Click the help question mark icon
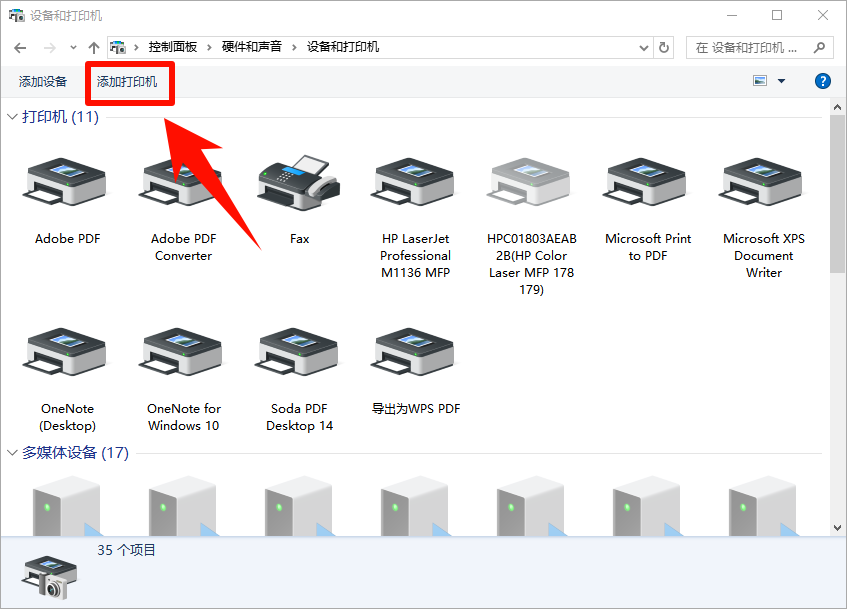This screenshot has height=609, width=847. coord(822,81)
